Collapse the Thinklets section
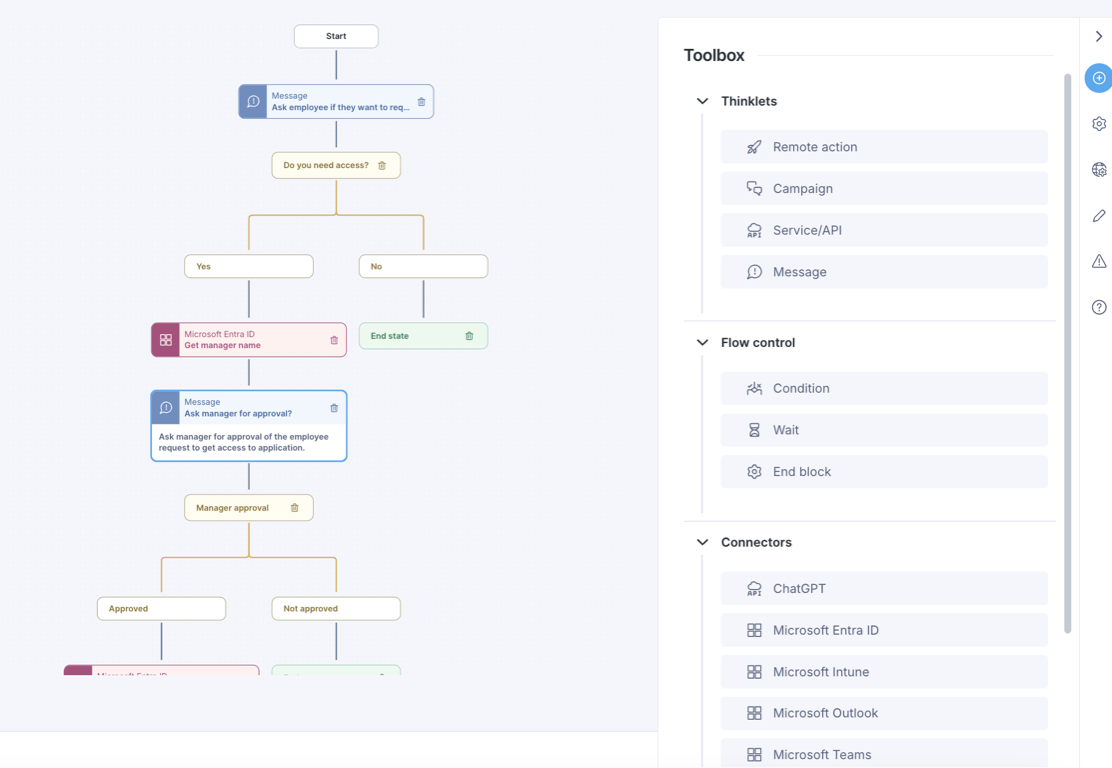 tap(702, 101)
